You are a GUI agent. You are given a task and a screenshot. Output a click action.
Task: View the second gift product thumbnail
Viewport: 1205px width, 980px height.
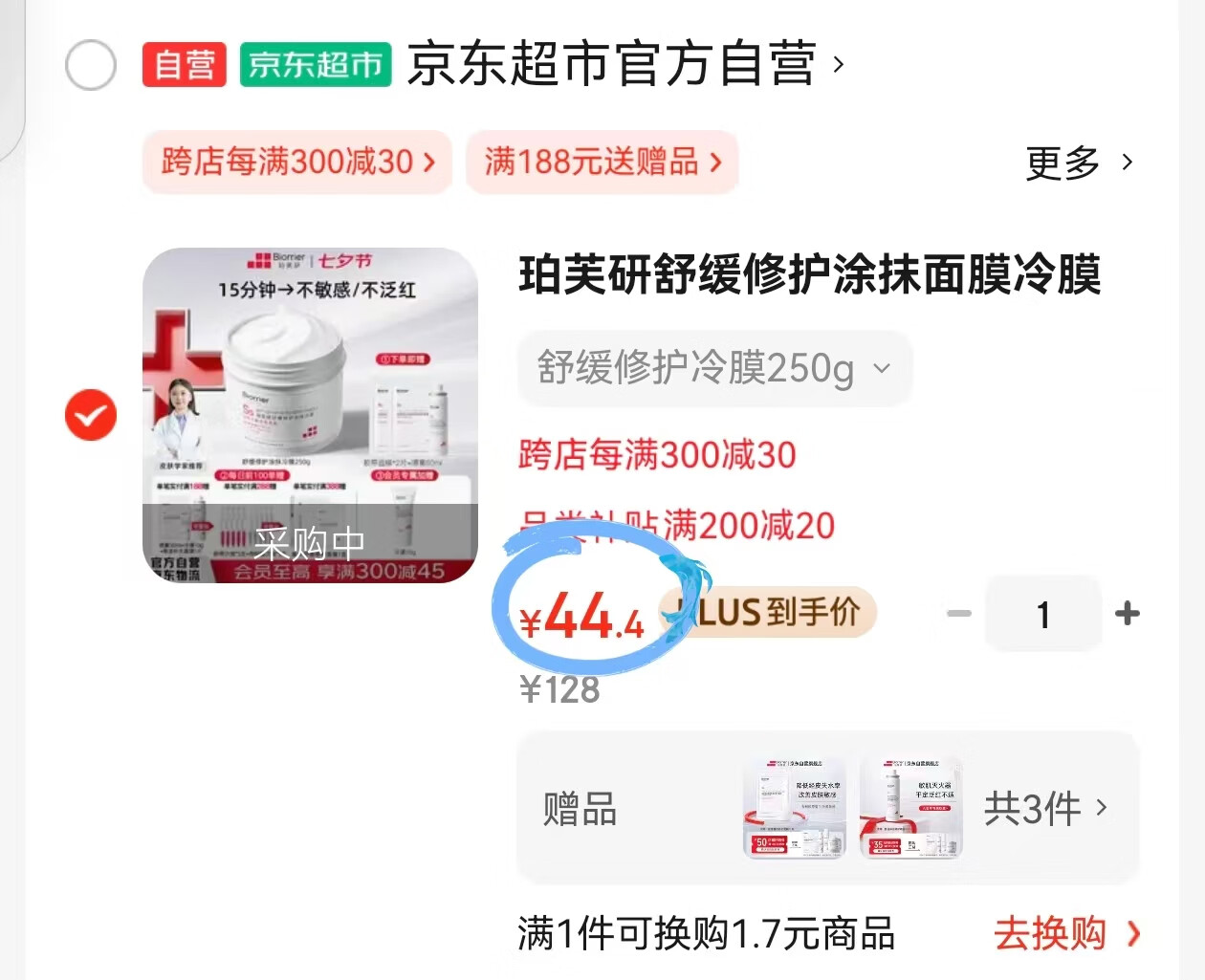click(x=910, y=808)
